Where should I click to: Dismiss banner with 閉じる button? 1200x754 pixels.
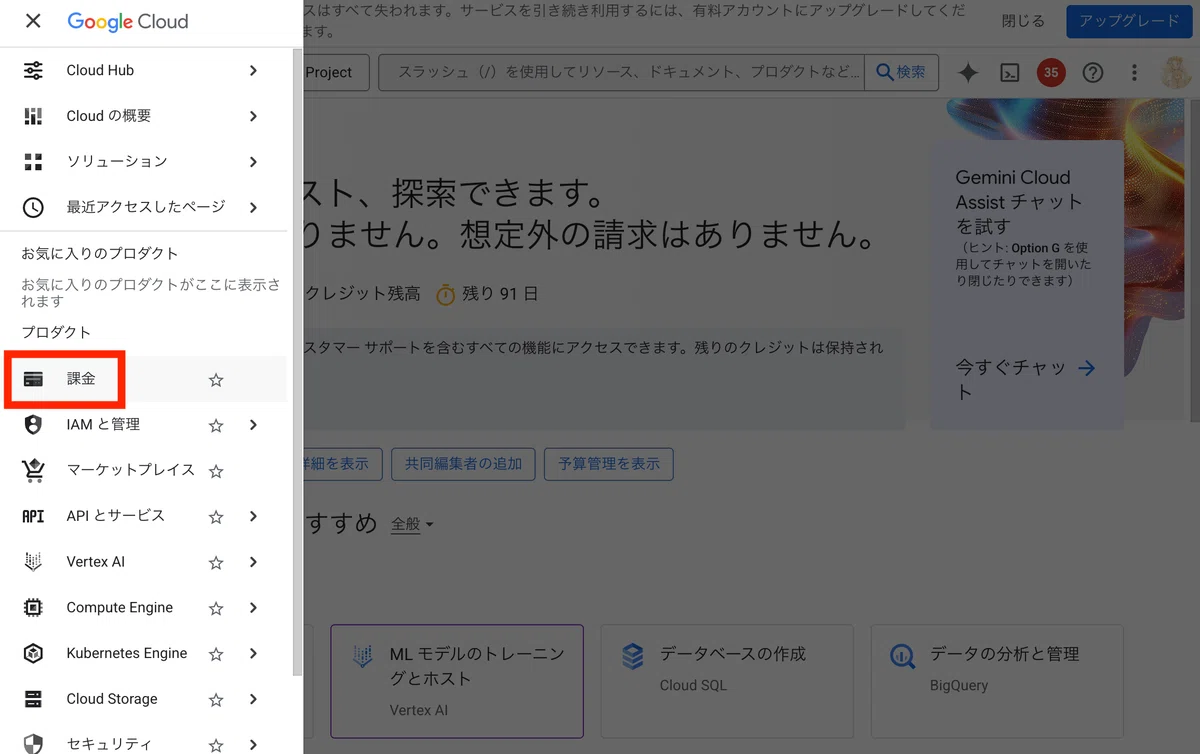[x=1023, y=21]
